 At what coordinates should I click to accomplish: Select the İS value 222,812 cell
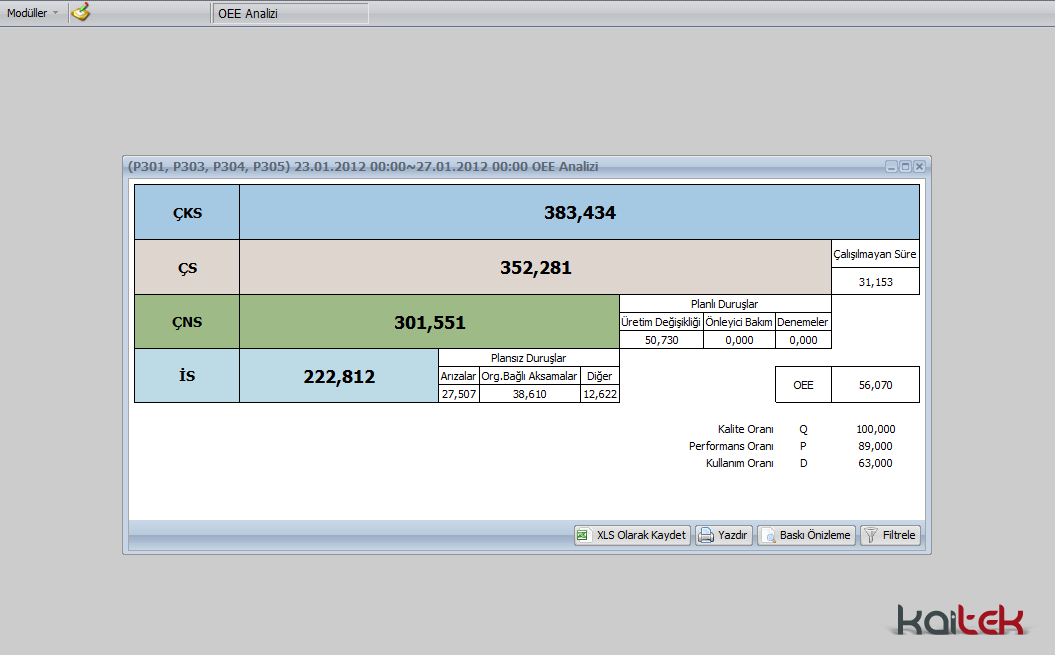[338, 376]
